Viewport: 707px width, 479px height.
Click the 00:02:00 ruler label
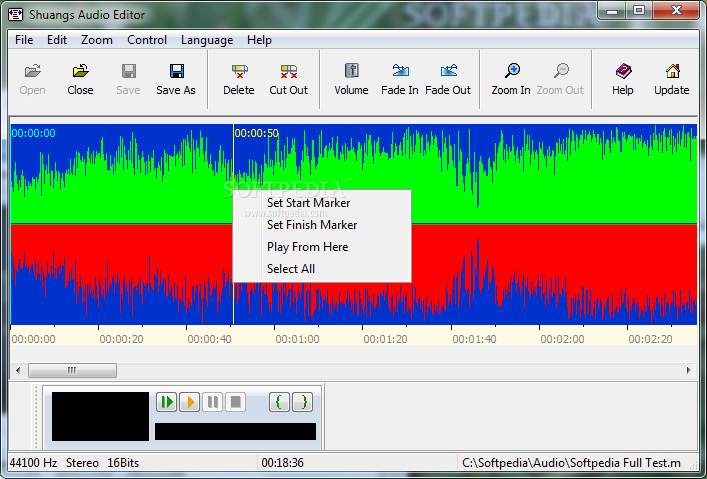pyautogui.click(x=562, y=339)
